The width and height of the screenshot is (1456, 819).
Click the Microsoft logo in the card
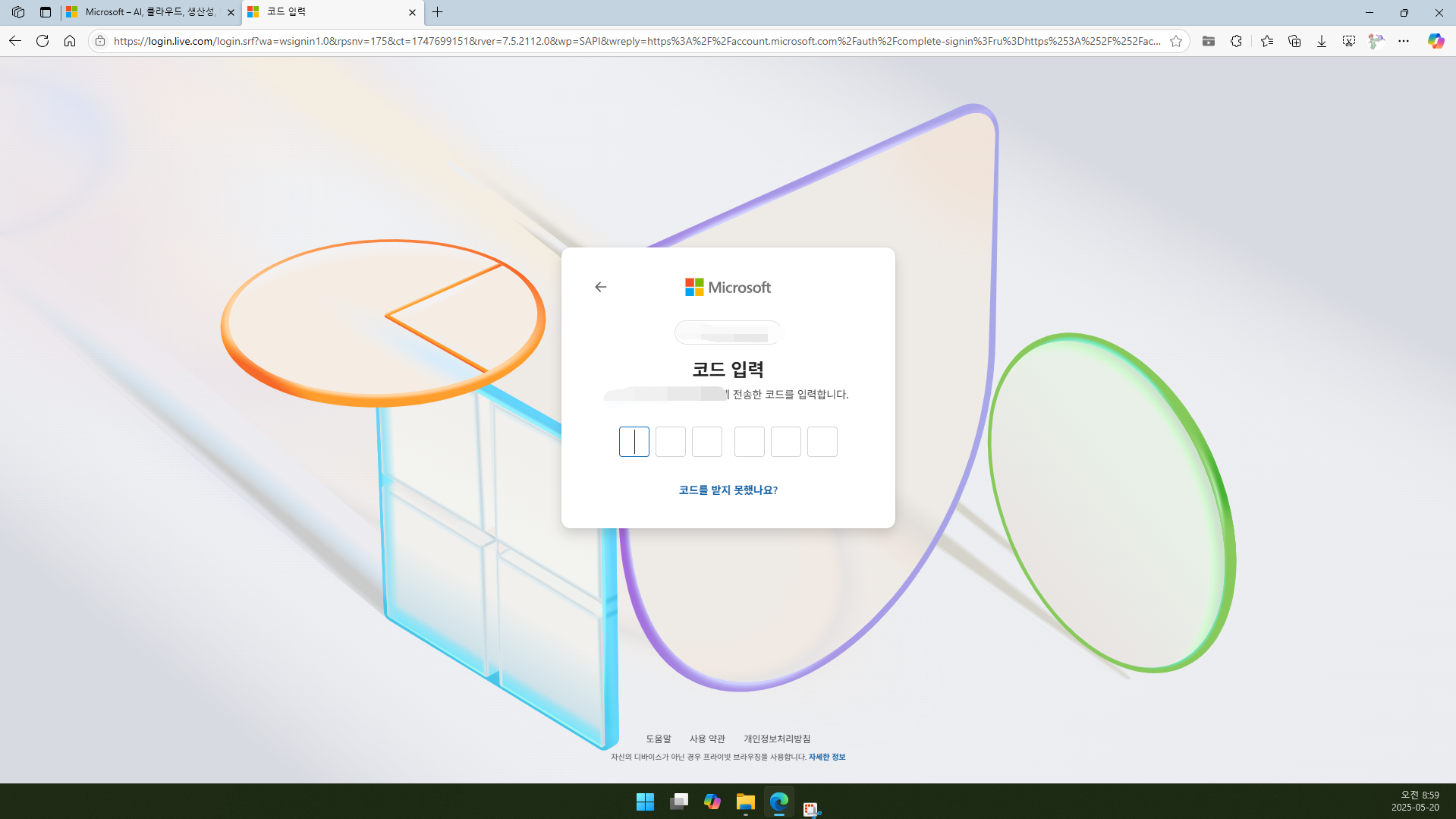[x=728, y=287]
